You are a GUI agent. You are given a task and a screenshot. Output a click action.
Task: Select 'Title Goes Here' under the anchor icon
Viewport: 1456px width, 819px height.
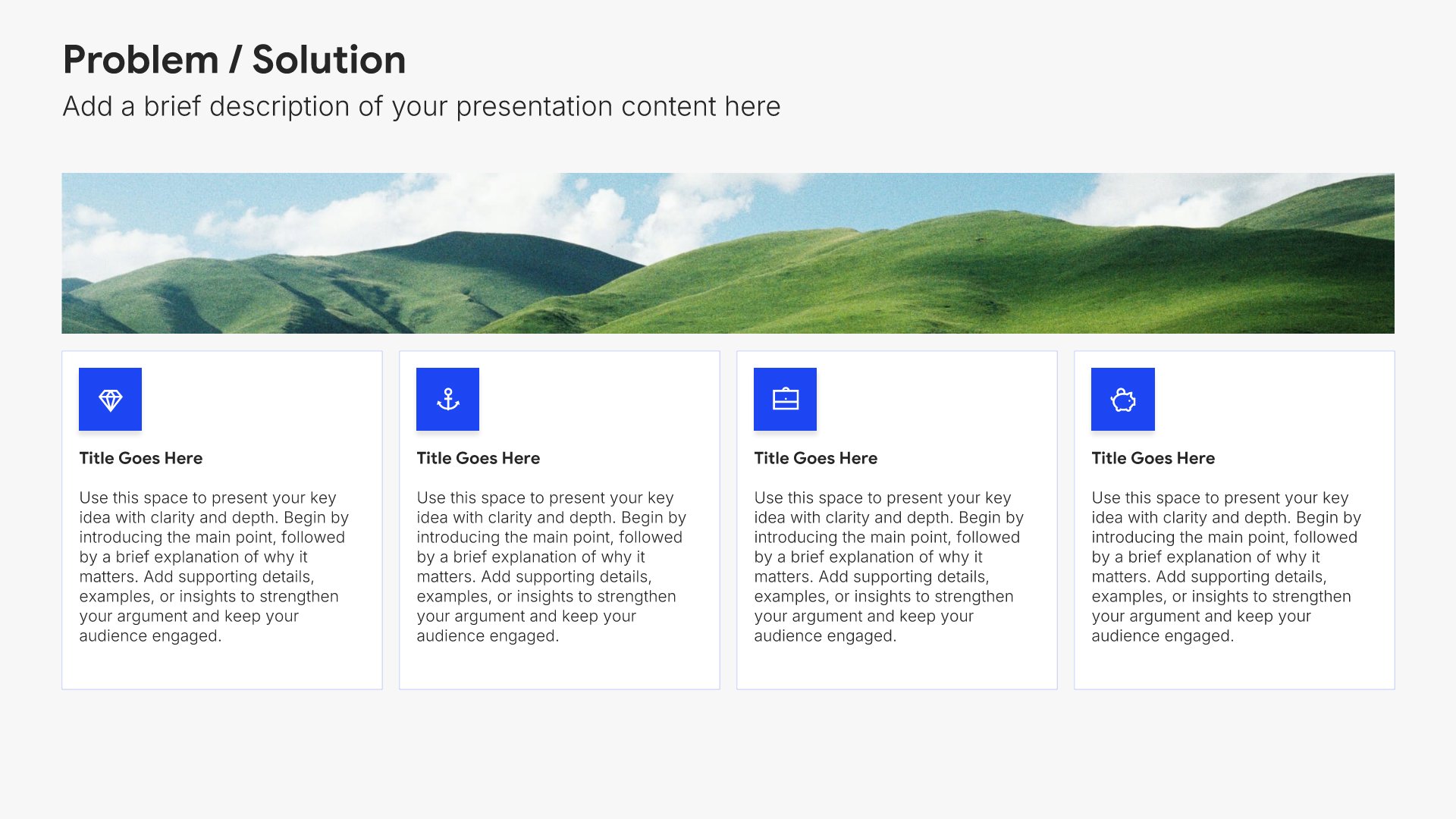[479, 458]
